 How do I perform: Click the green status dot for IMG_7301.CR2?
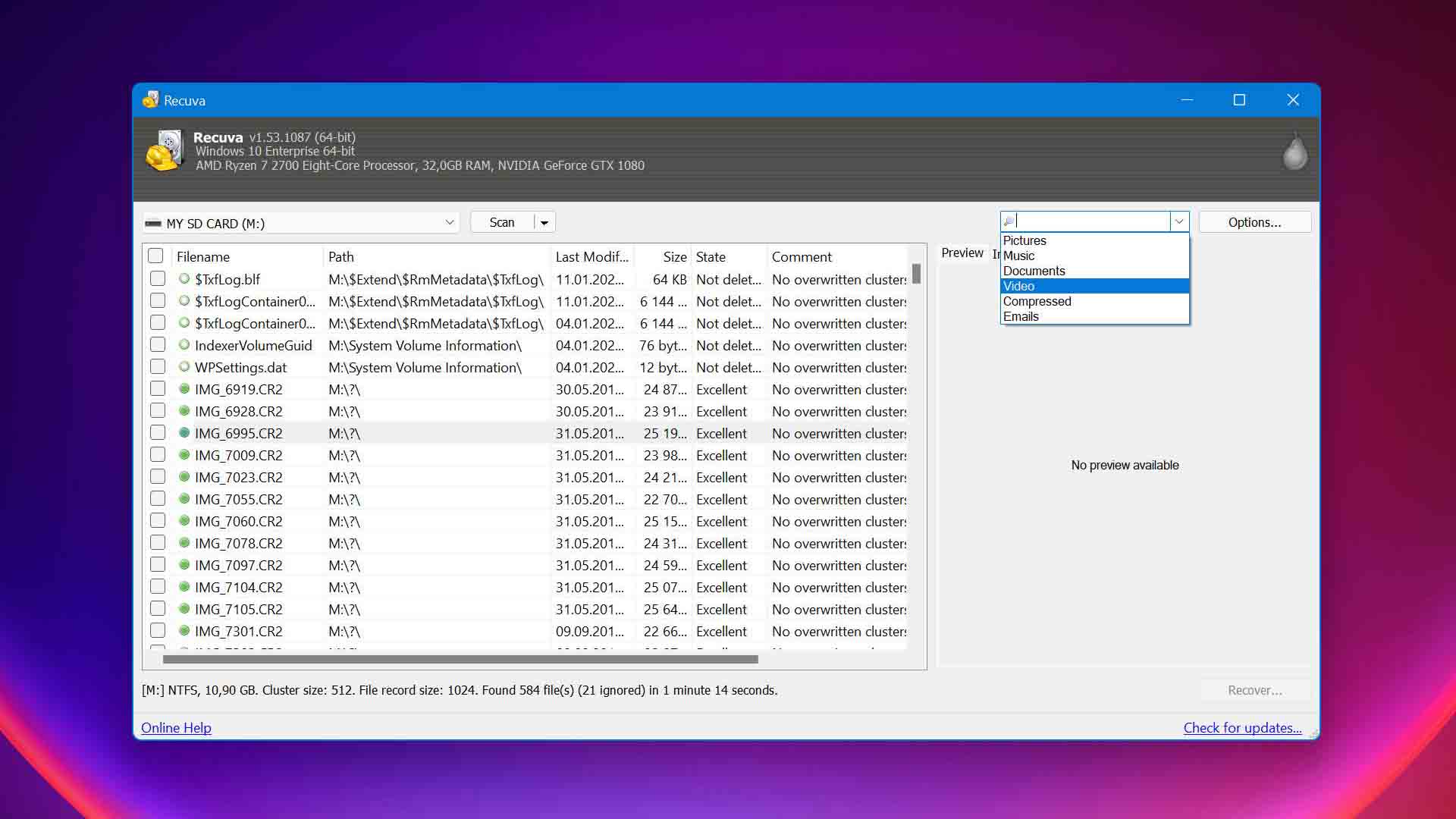(184, 631)
